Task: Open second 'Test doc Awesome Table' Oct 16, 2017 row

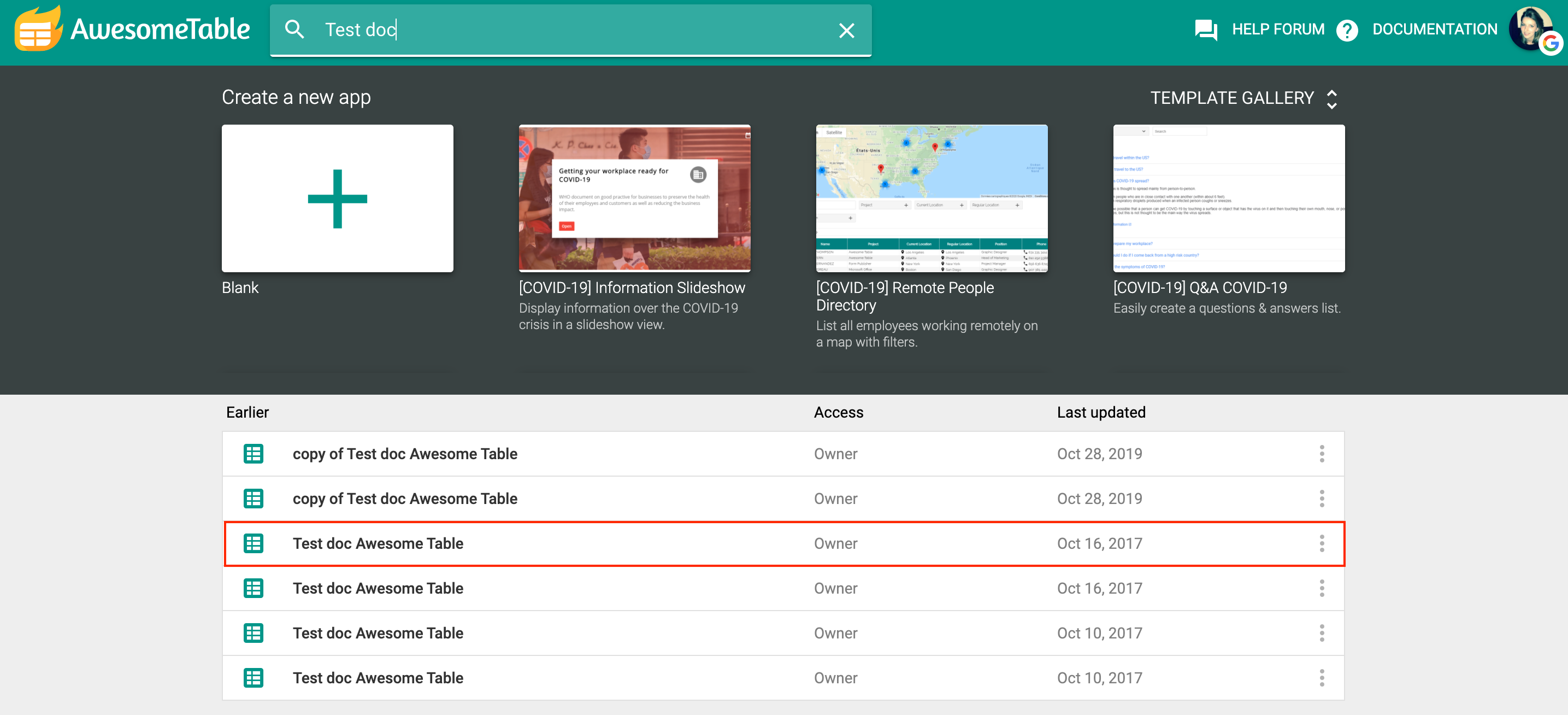Action: (783, 588)
